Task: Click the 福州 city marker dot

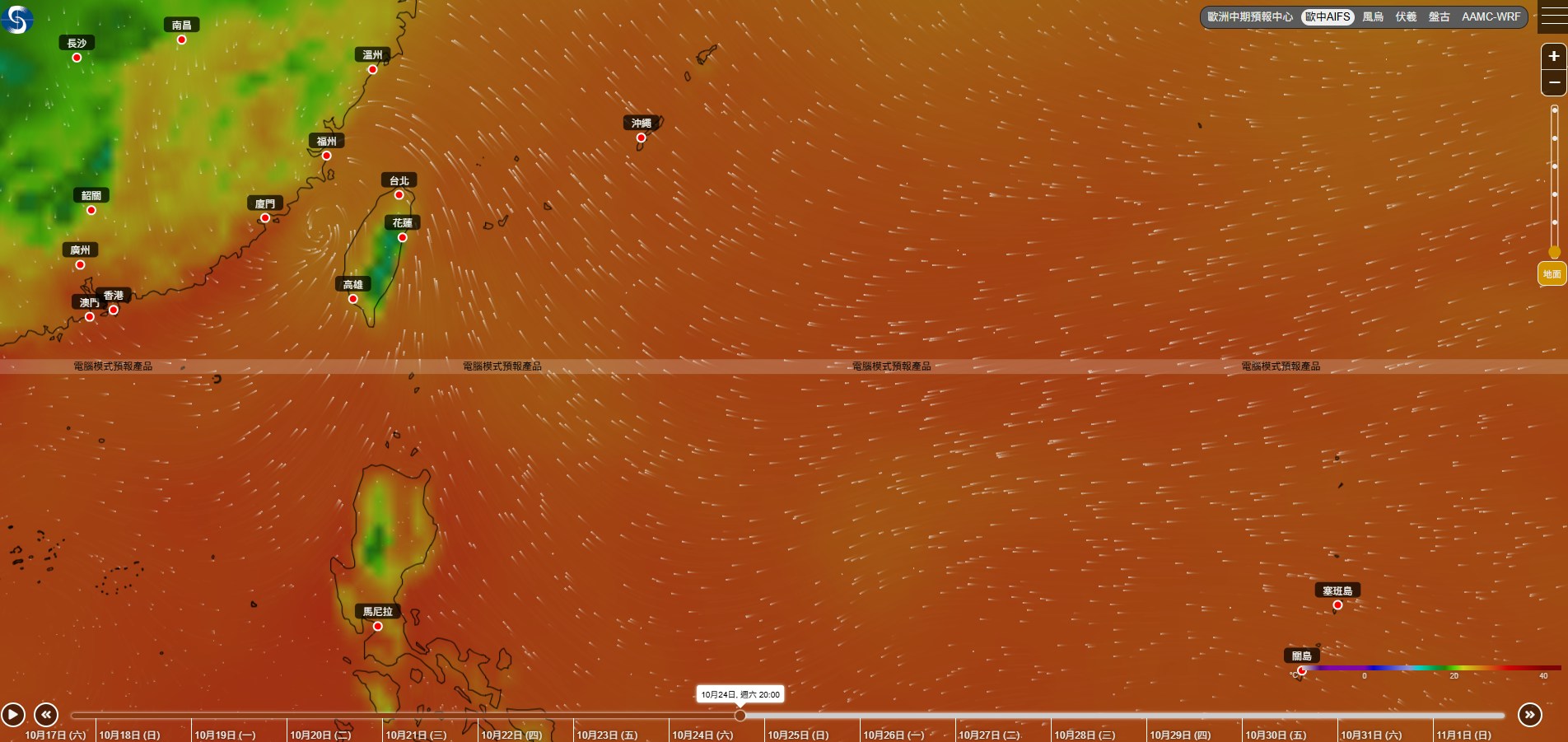Action: coord(327,156)
